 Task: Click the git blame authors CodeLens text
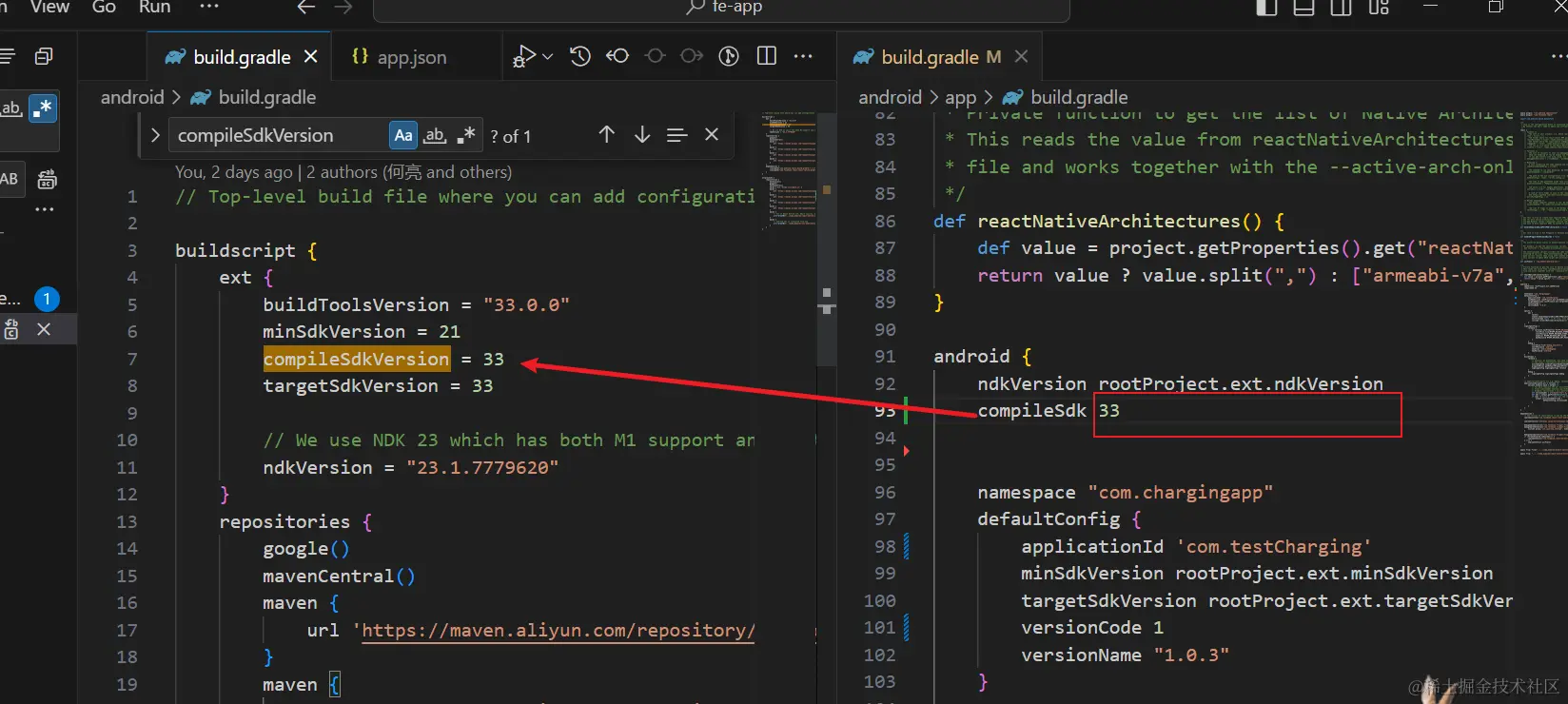point(343,172)
